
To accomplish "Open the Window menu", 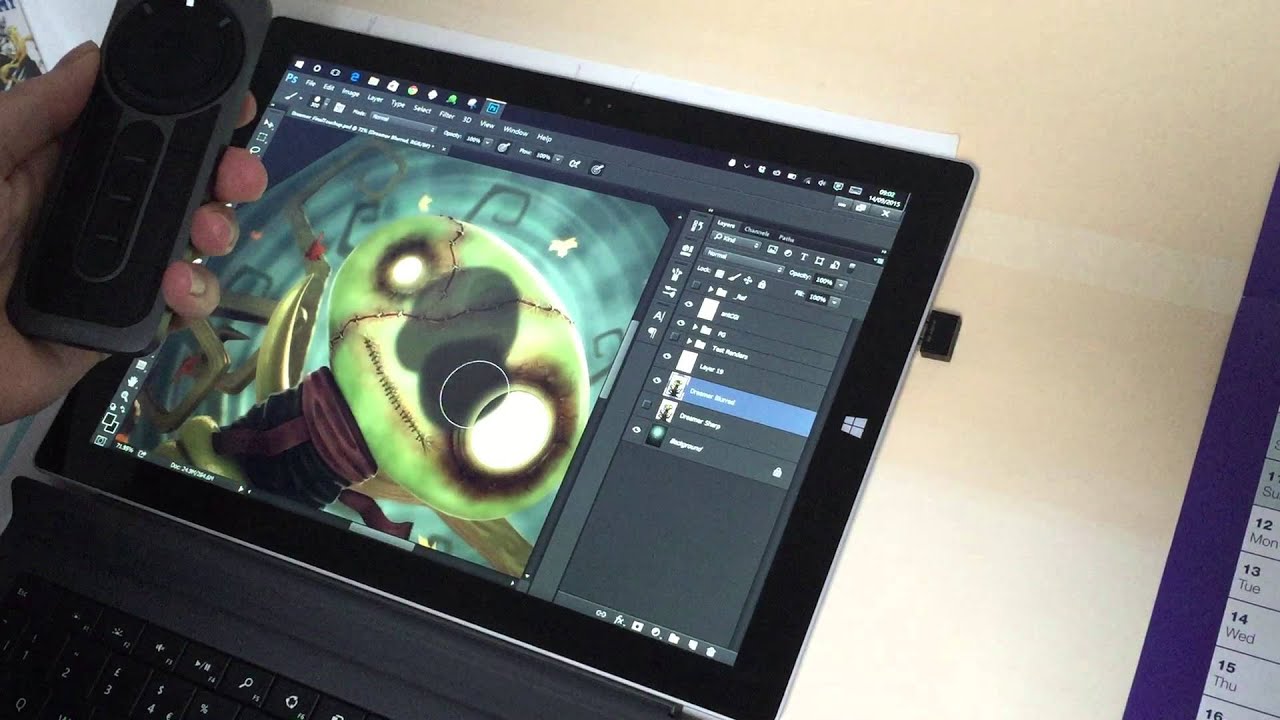I will [516, 132].
